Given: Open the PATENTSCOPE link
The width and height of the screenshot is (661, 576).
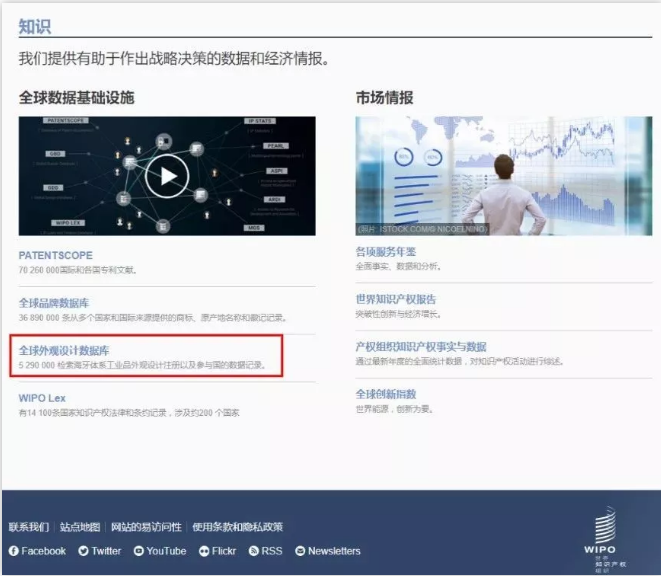Looking at the screenshot, I should point(56,255).
